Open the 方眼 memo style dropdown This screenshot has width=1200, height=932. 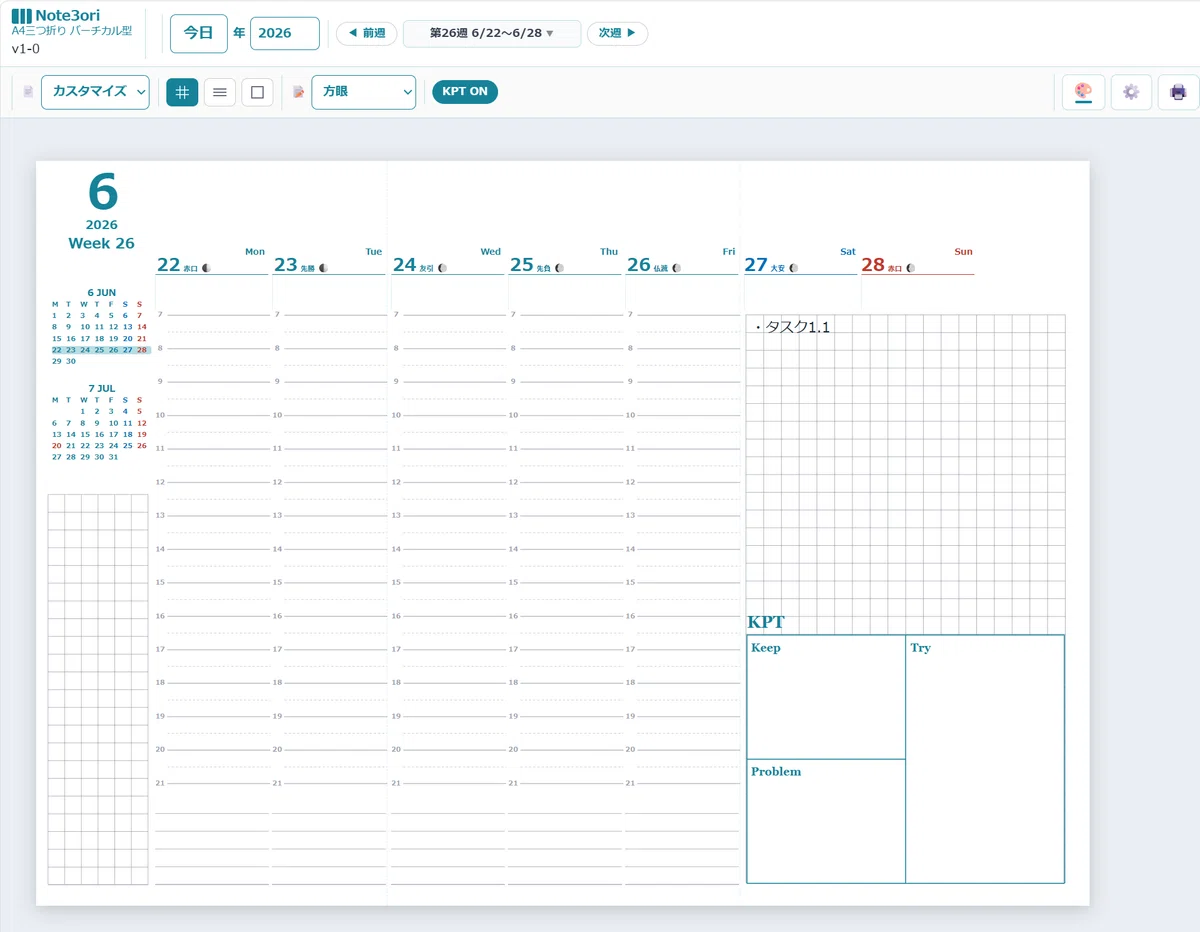(363, 92)
